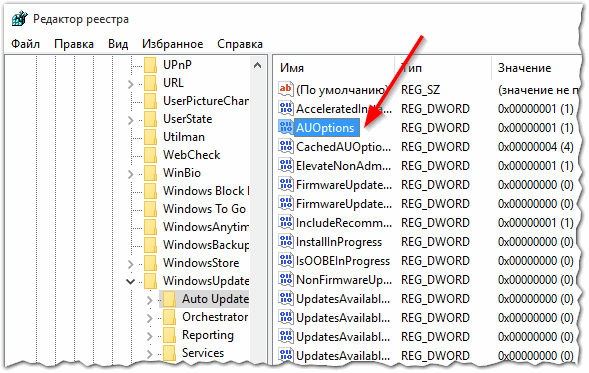Expand the Reporting subkey
The height and width of the screenshot is (373, 589).
point(150,336)
